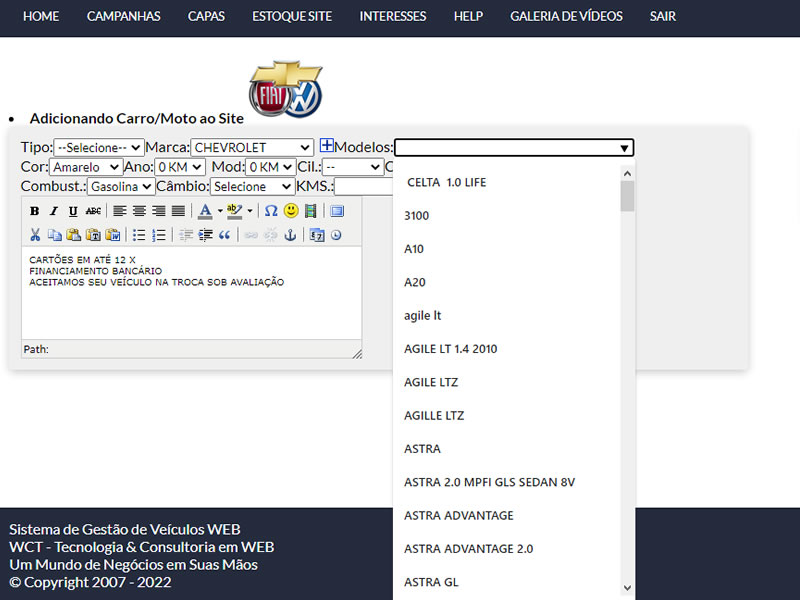Open highlight color picker arrow
This screenshot has width=800, height=600.
249,211
